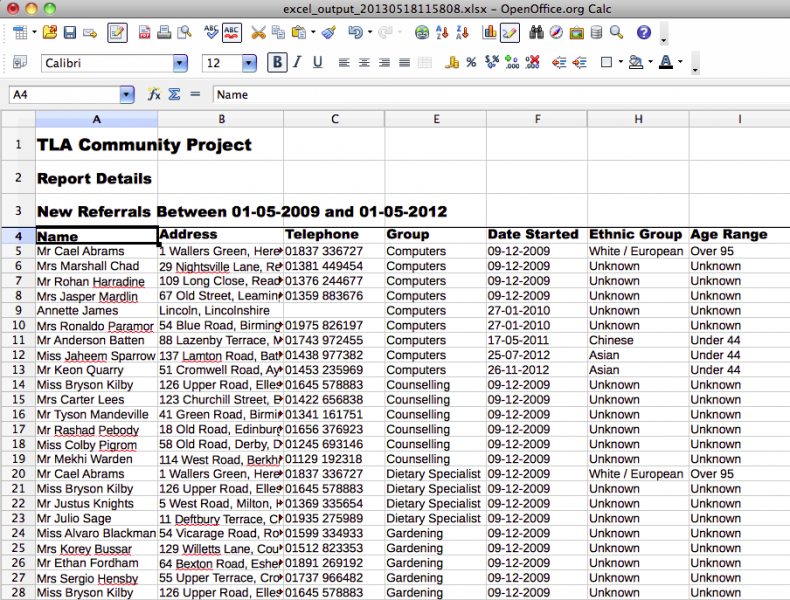Insert Sum formula with sigma icon
790x600 pixels.
174,94
